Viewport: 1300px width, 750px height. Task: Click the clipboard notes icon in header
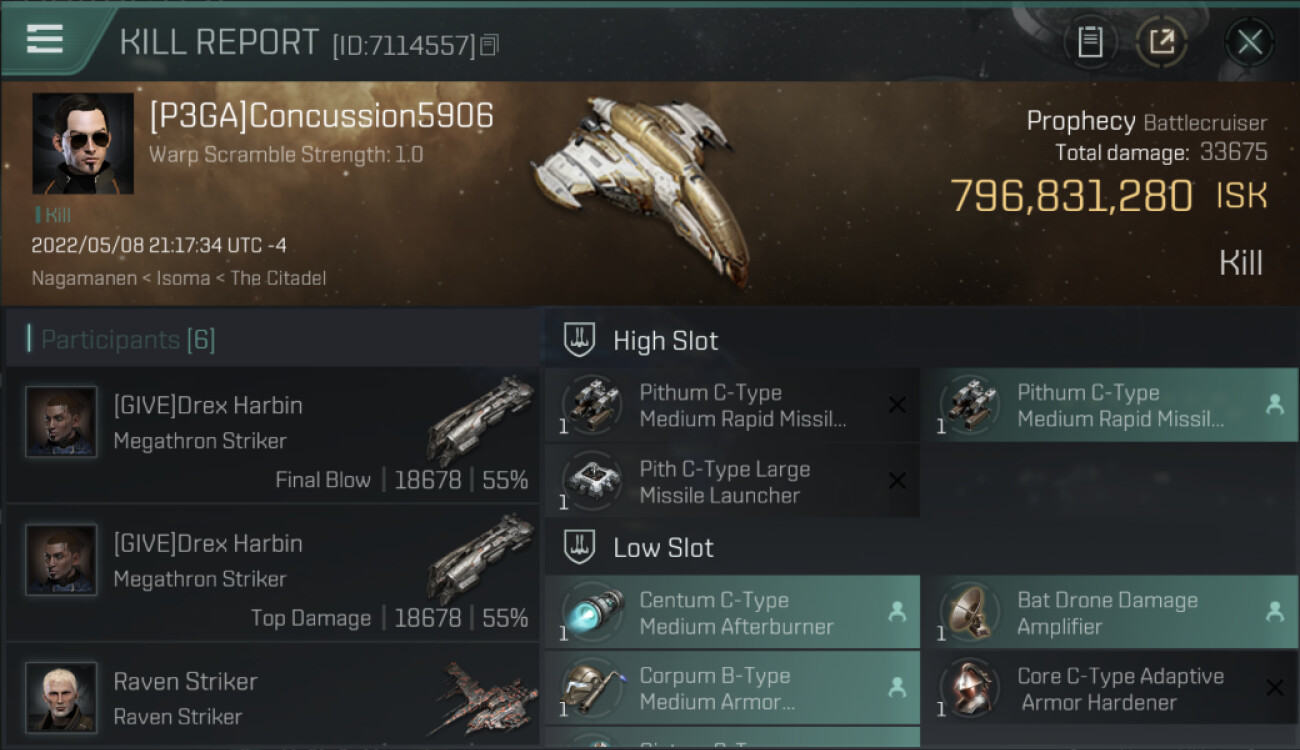(1090, 42)
